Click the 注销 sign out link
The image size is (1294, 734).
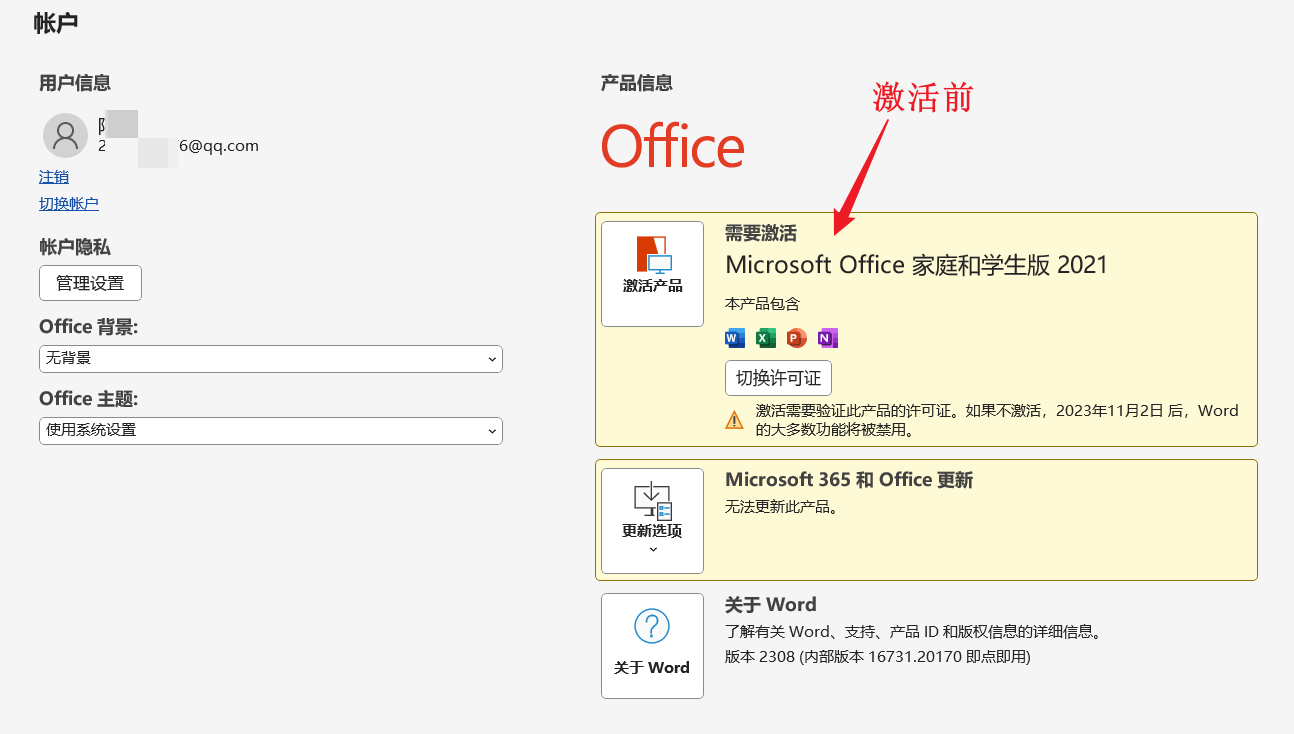pos(54,177)
